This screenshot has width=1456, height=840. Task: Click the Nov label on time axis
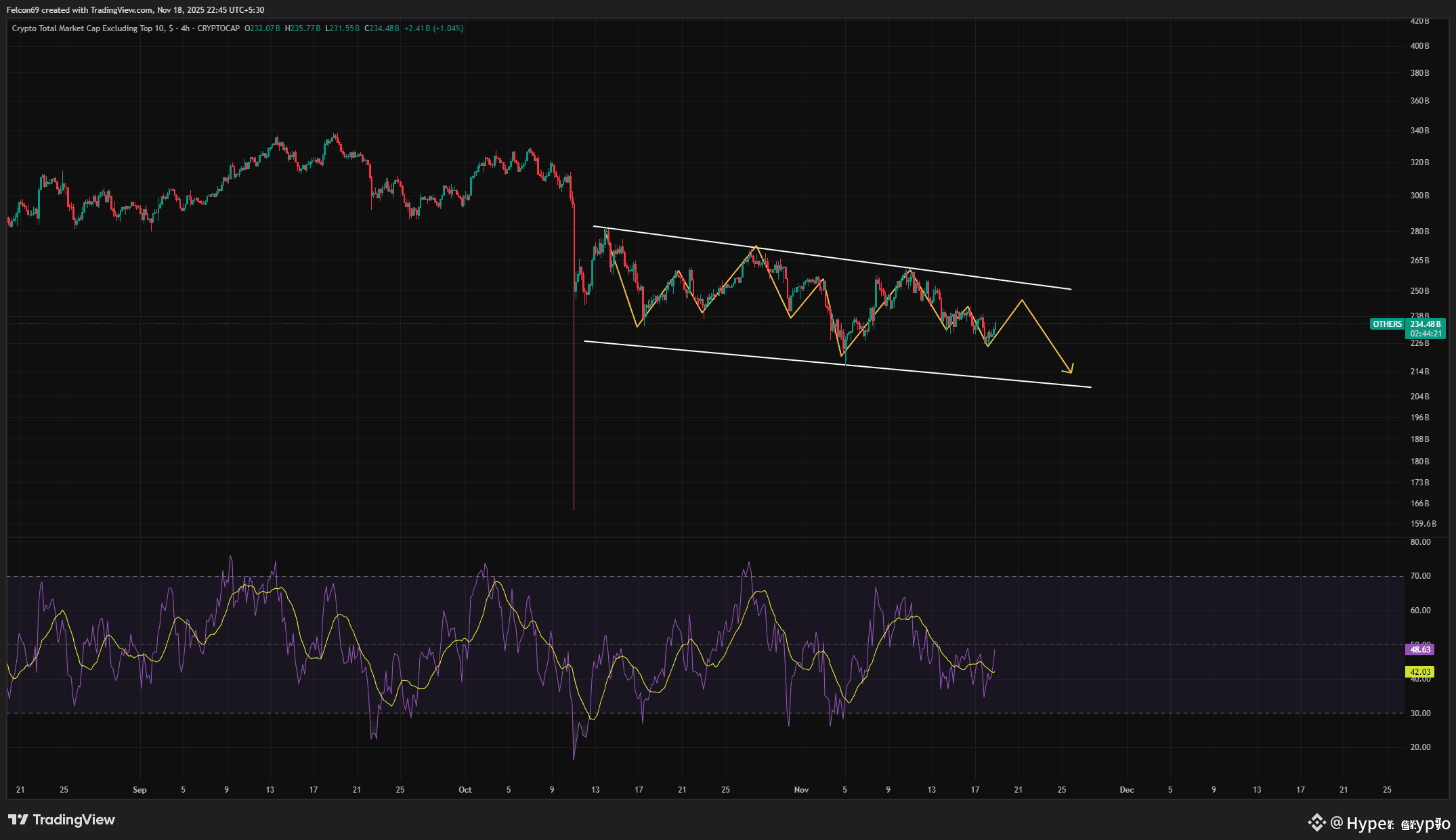coord(801,790)
